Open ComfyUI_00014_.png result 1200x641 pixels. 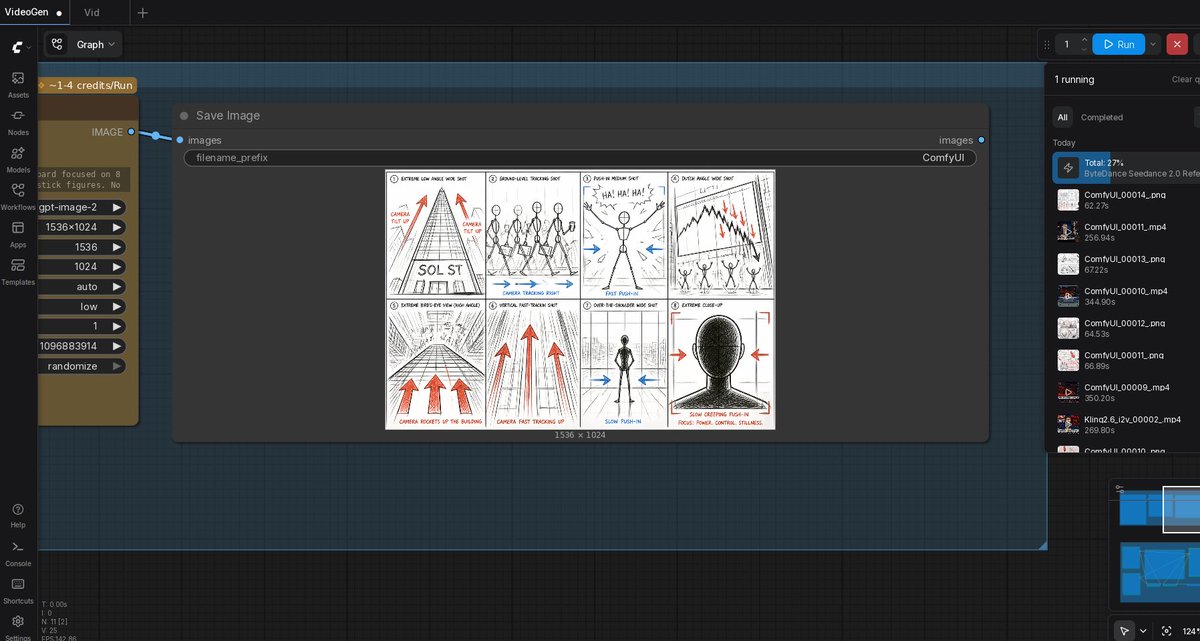coord(1127,200)
